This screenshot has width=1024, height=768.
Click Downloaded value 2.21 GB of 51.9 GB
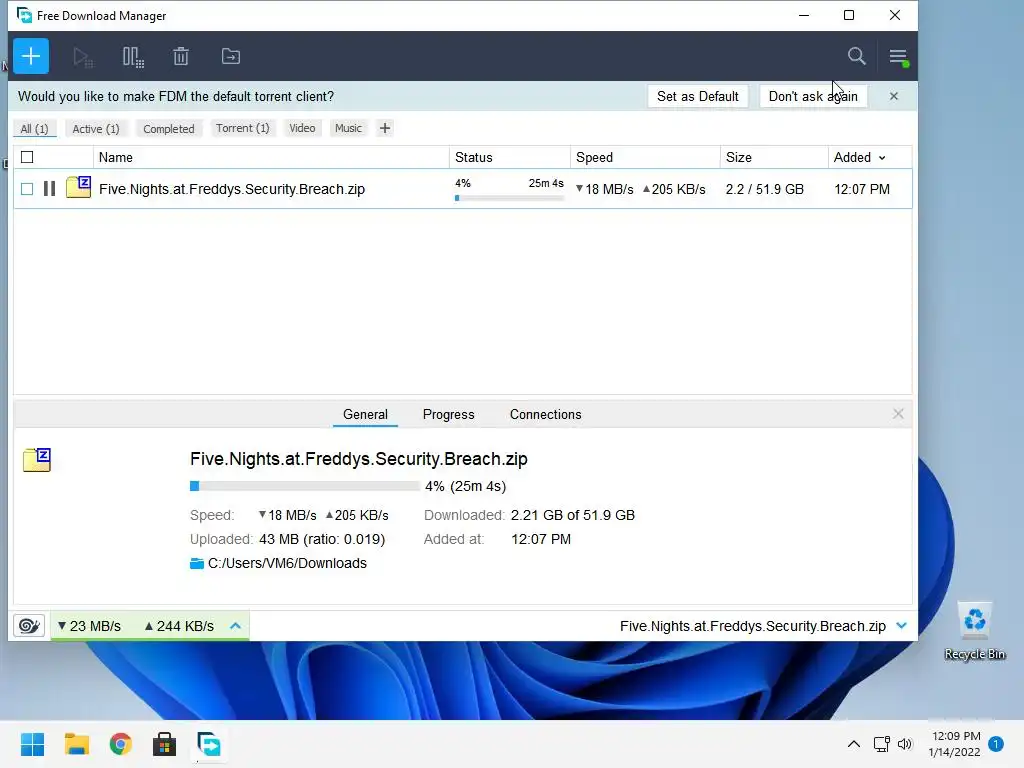click(573, 515)
